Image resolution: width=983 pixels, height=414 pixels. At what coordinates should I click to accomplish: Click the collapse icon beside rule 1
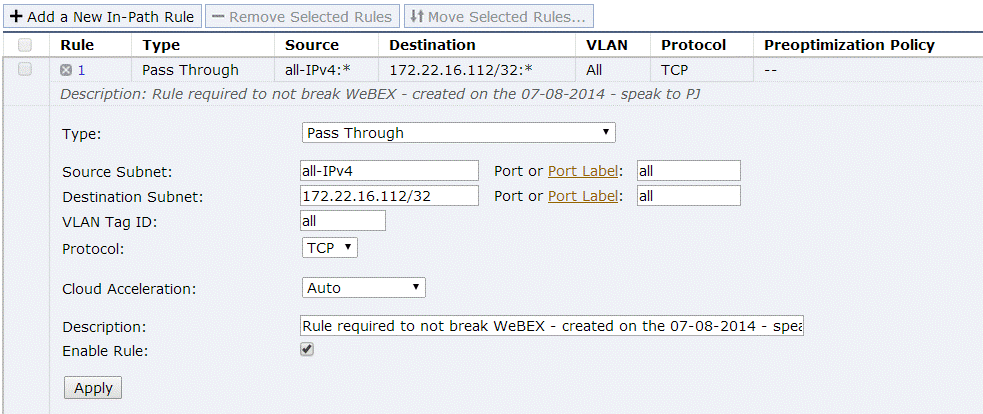pos(66,70)
